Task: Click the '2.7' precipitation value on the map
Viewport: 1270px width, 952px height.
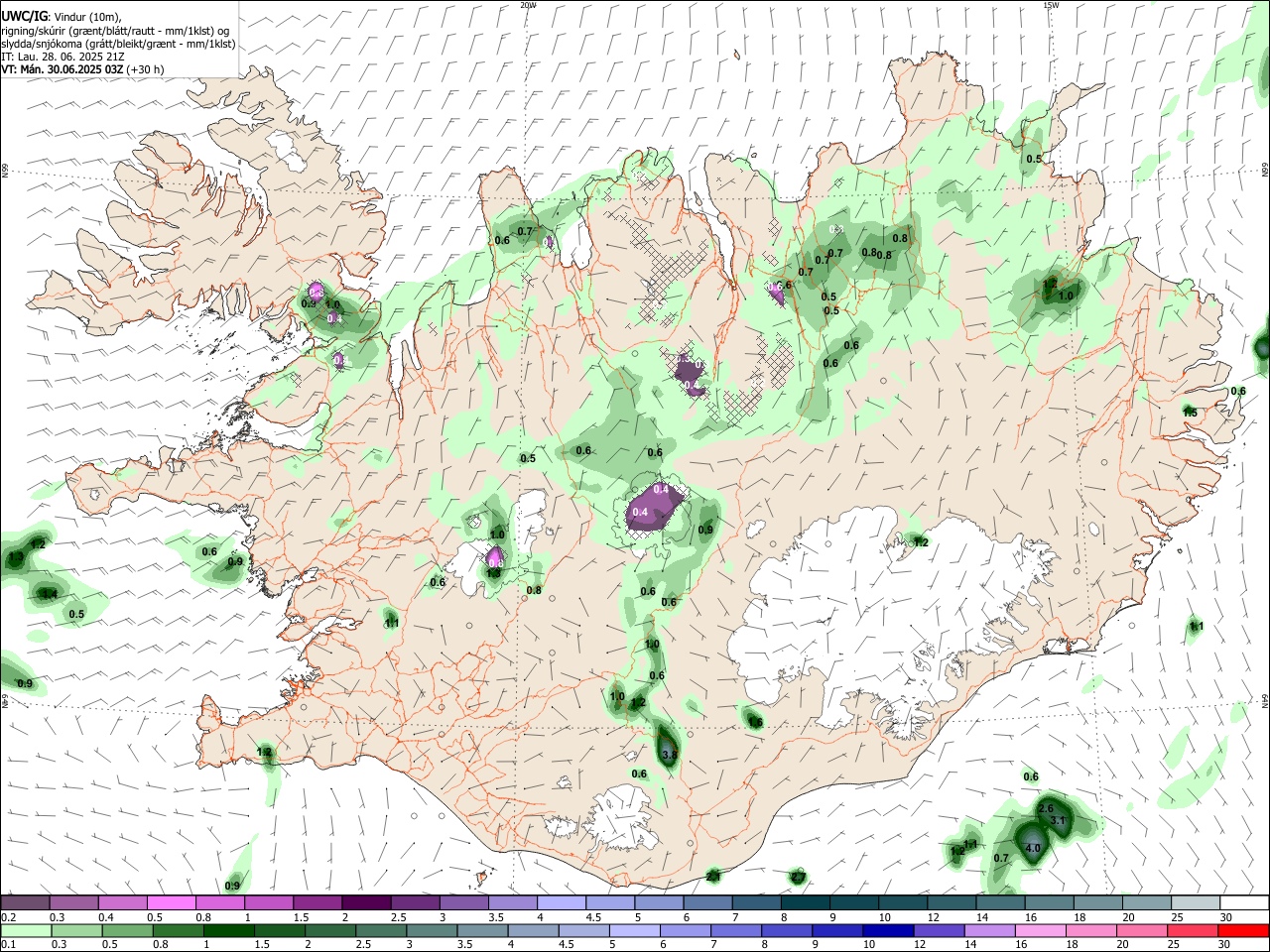Action: tap(798, 878)
